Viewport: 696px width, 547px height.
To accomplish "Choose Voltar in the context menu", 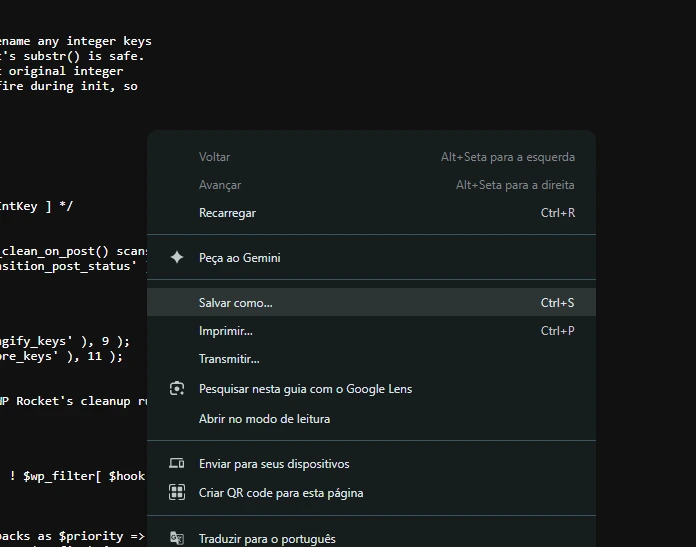I will pos(371,157).
